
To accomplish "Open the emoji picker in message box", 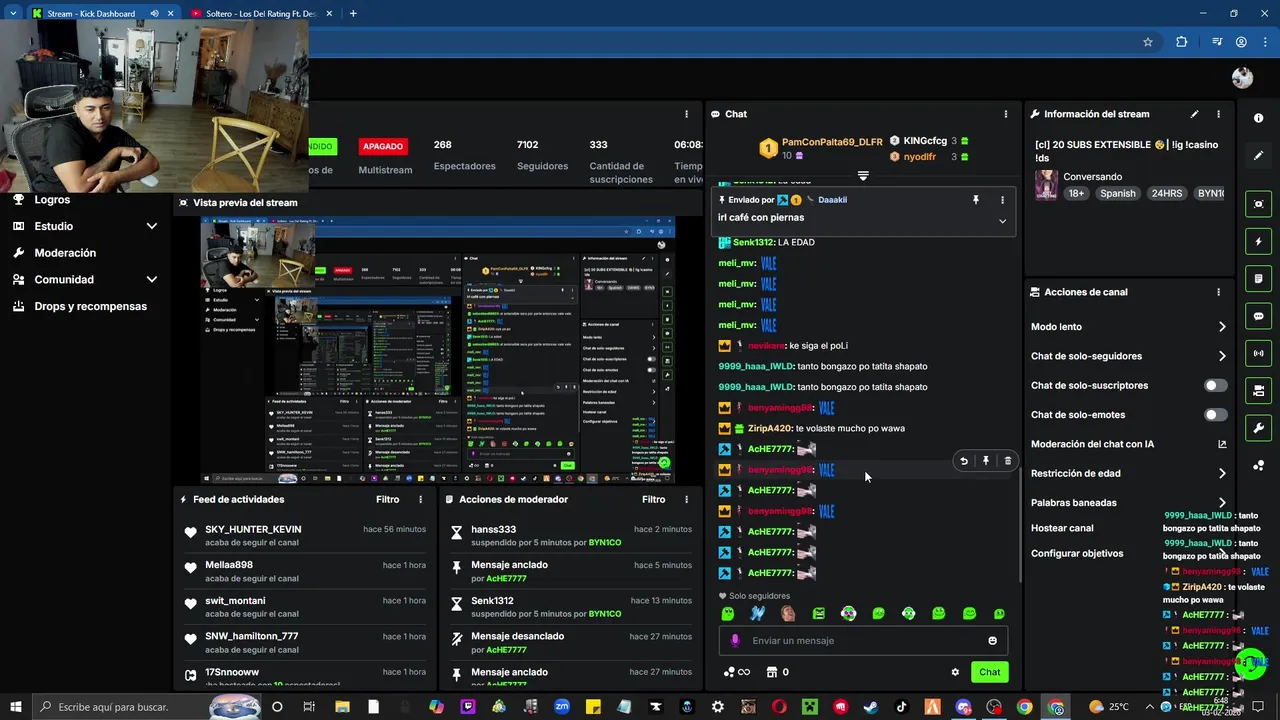I will coord(992,641).
